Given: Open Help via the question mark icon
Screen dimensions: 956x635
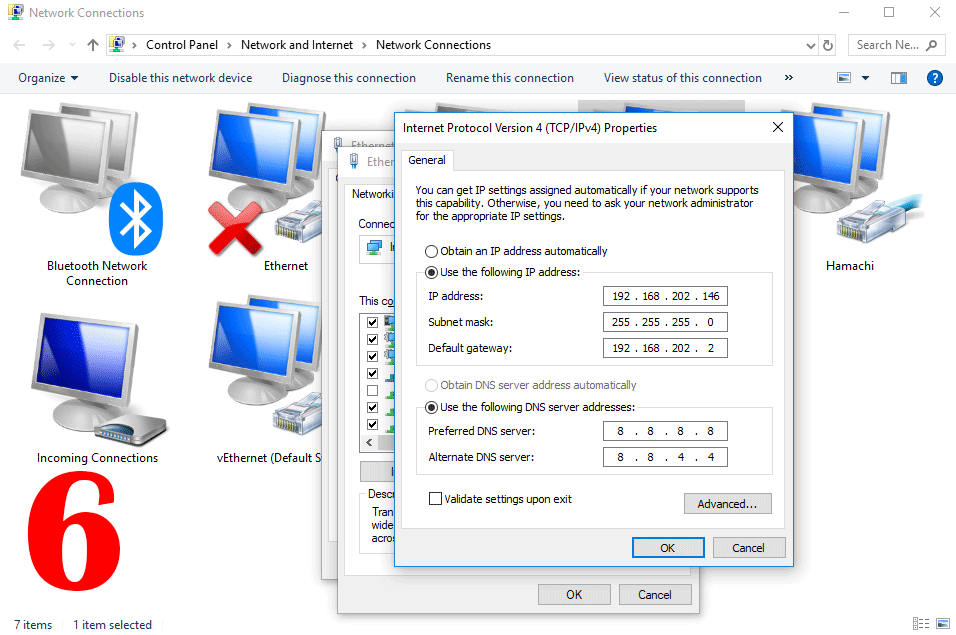Looking at the screenshot, I should tap(934, 77).
